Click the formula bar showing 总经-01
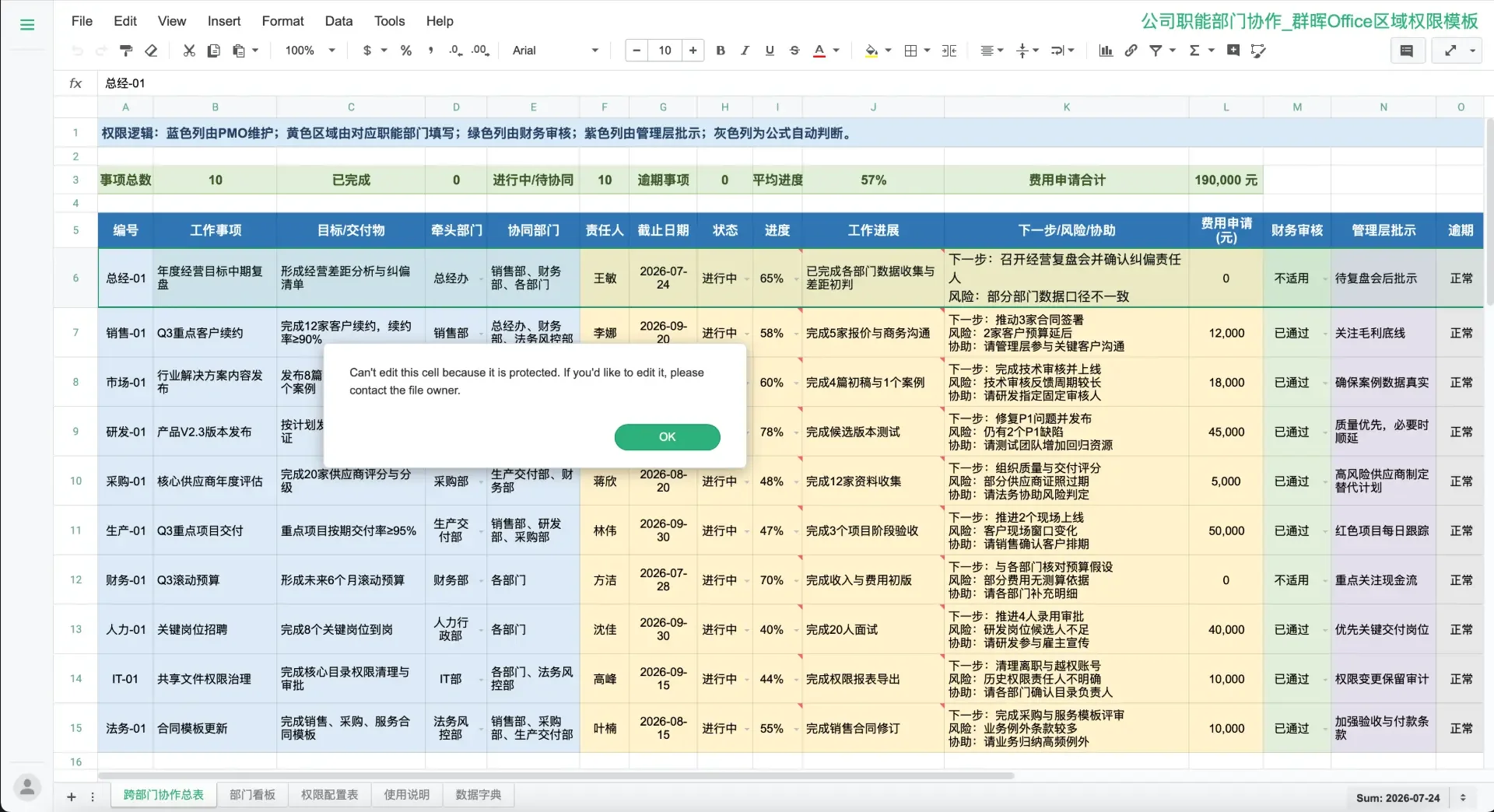Screen dimensions: 1494x812 point(794,83)
